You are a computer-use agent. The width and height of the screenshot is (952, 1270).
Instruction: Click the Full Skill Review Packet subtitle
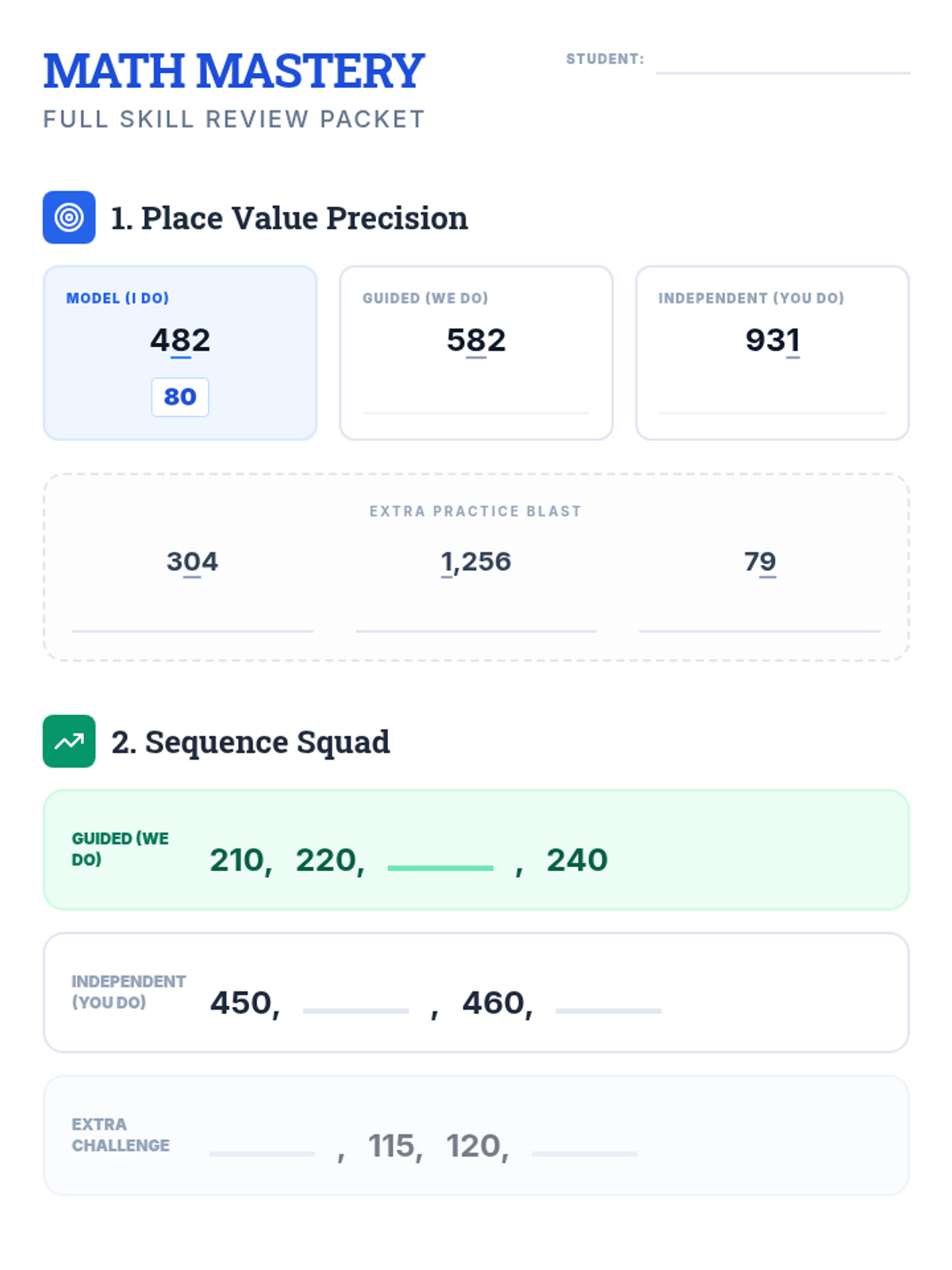click(x=234, y=119)
